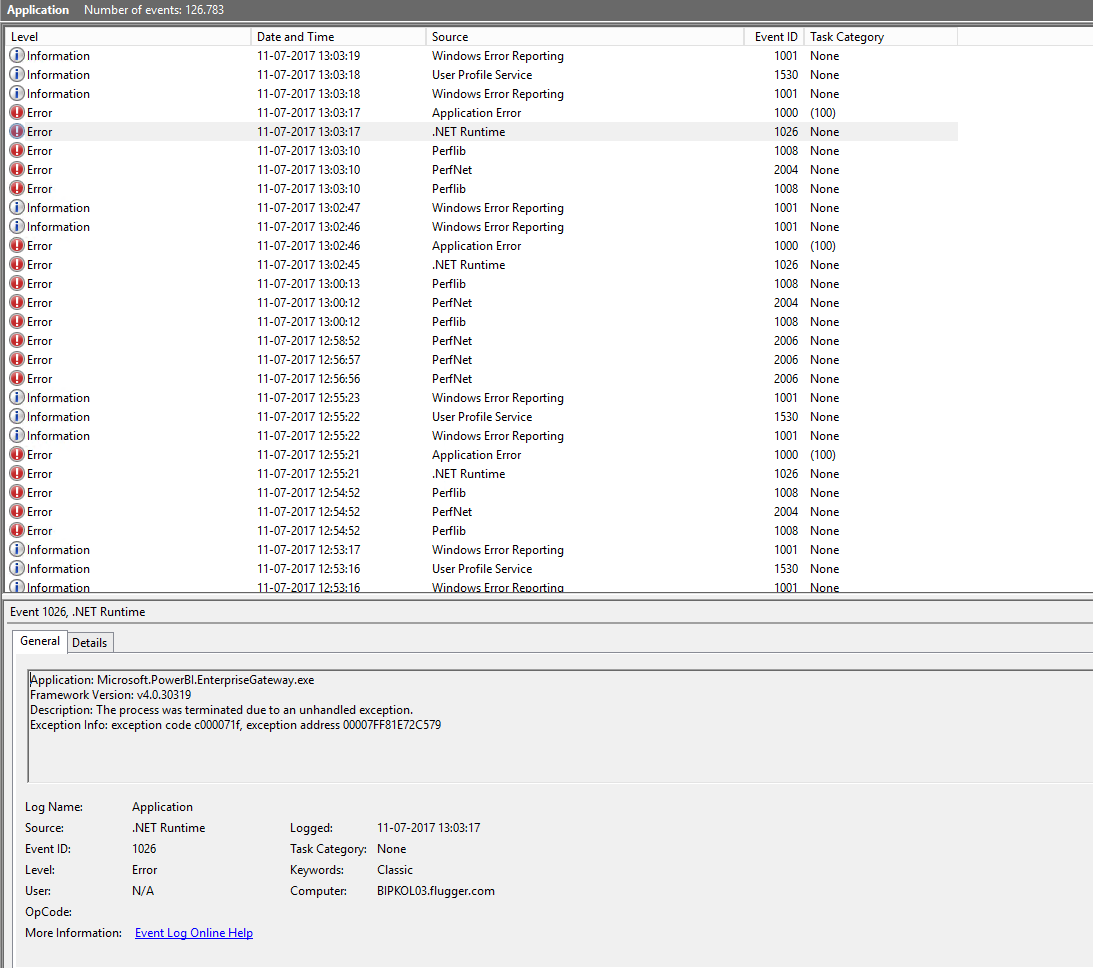Click error icon of Application Error 13:03:17 row

(x=17, y=112)
